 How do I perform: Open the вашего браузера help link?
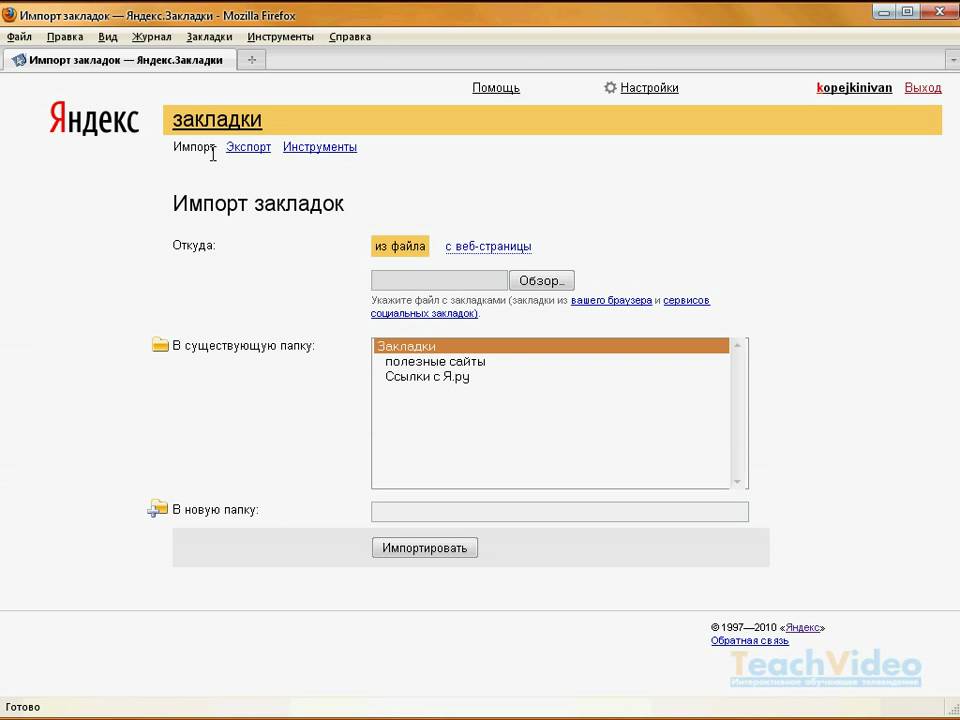[x=611, y=301]
